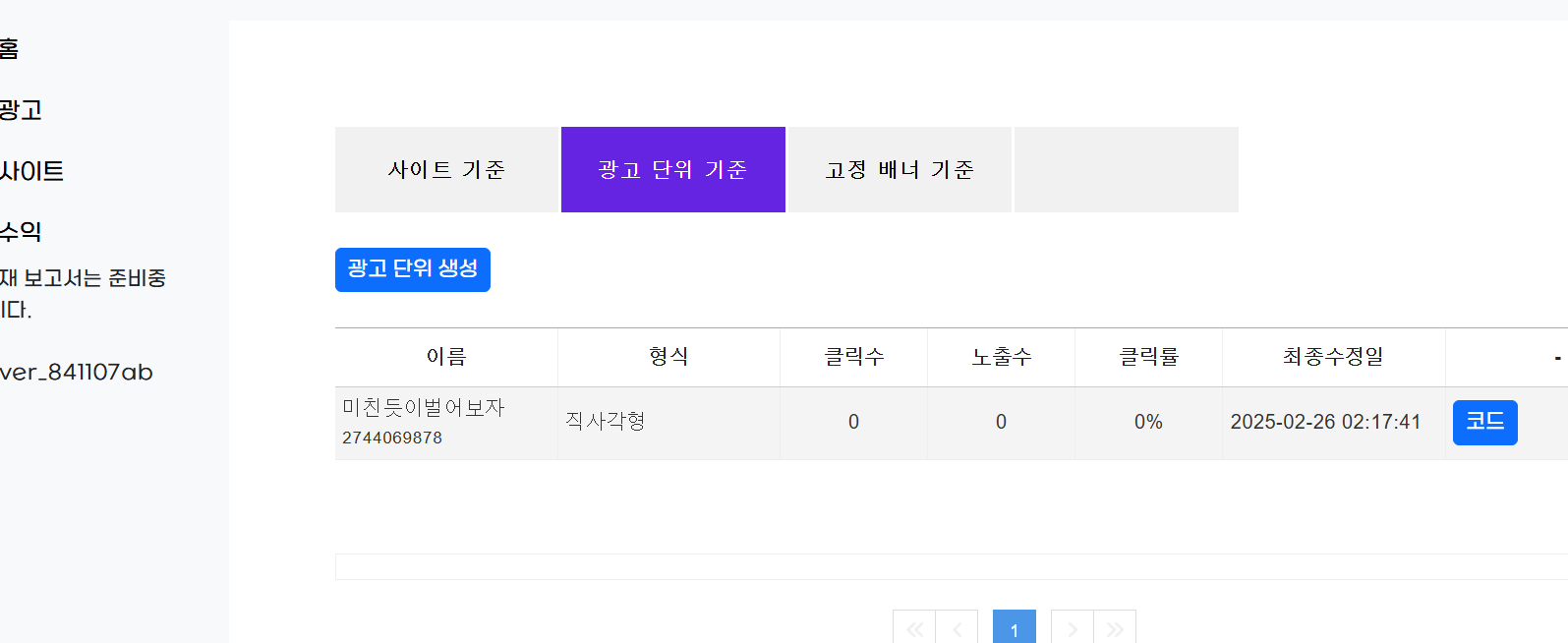
Task: Click the 광고 단위 생성 button
Action: (413, 269)
